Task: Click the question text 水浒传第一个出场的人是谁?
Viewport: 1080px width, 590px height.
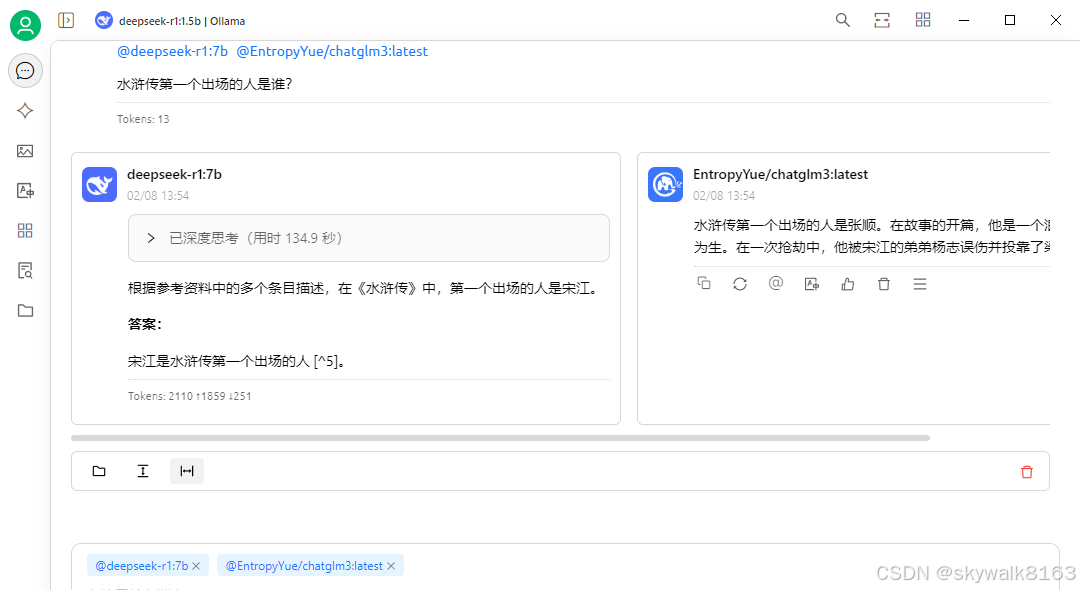Action: [x=205, y=84]
